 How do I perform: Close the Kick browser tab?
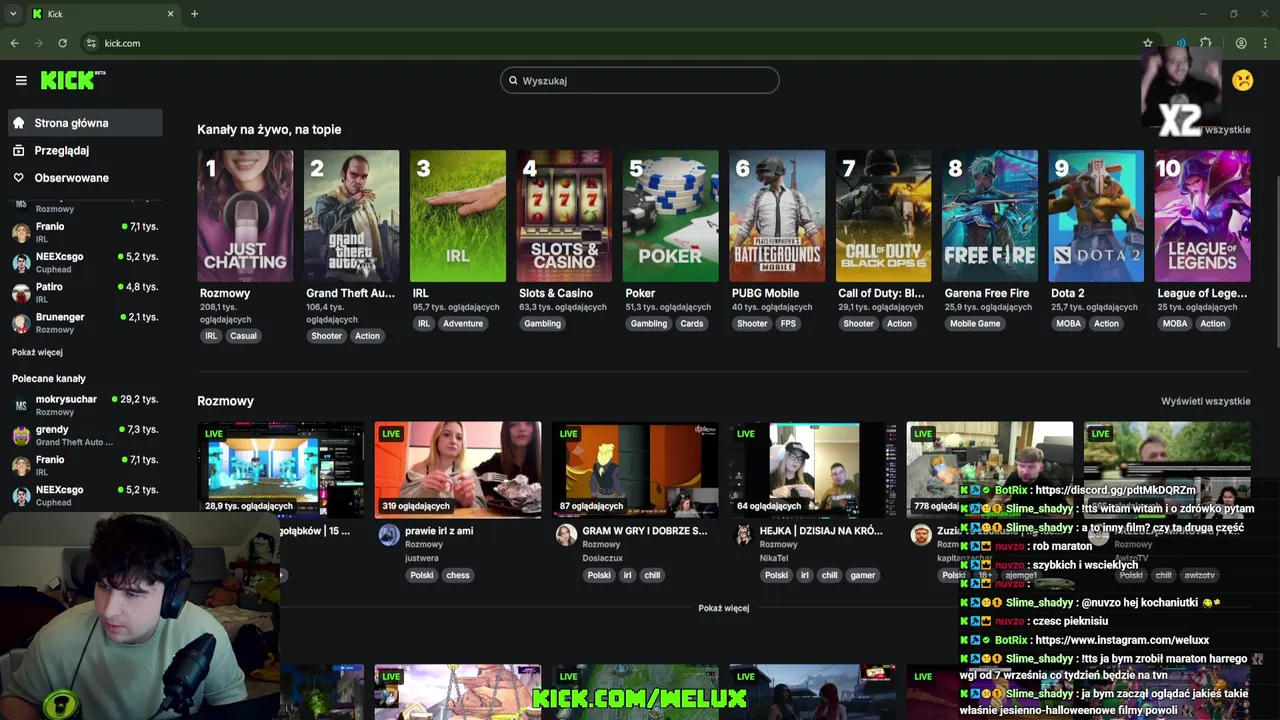170,14
